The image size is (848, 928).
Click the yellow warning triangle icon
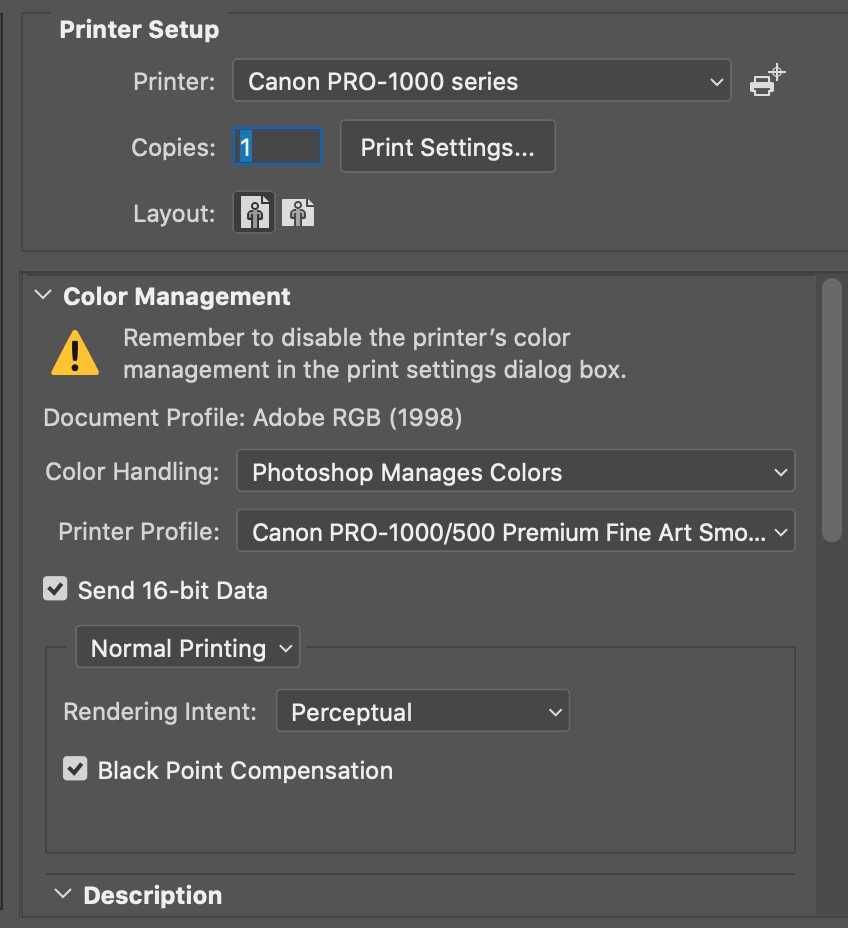tap(75, 353)
